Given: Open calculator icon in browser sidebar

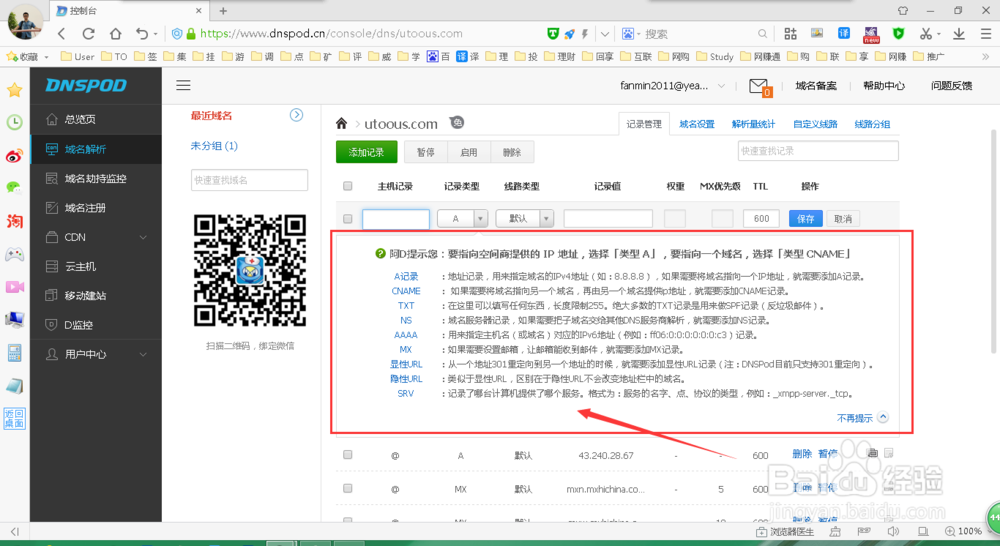Looking at the screenshot, I should point(15,352).
